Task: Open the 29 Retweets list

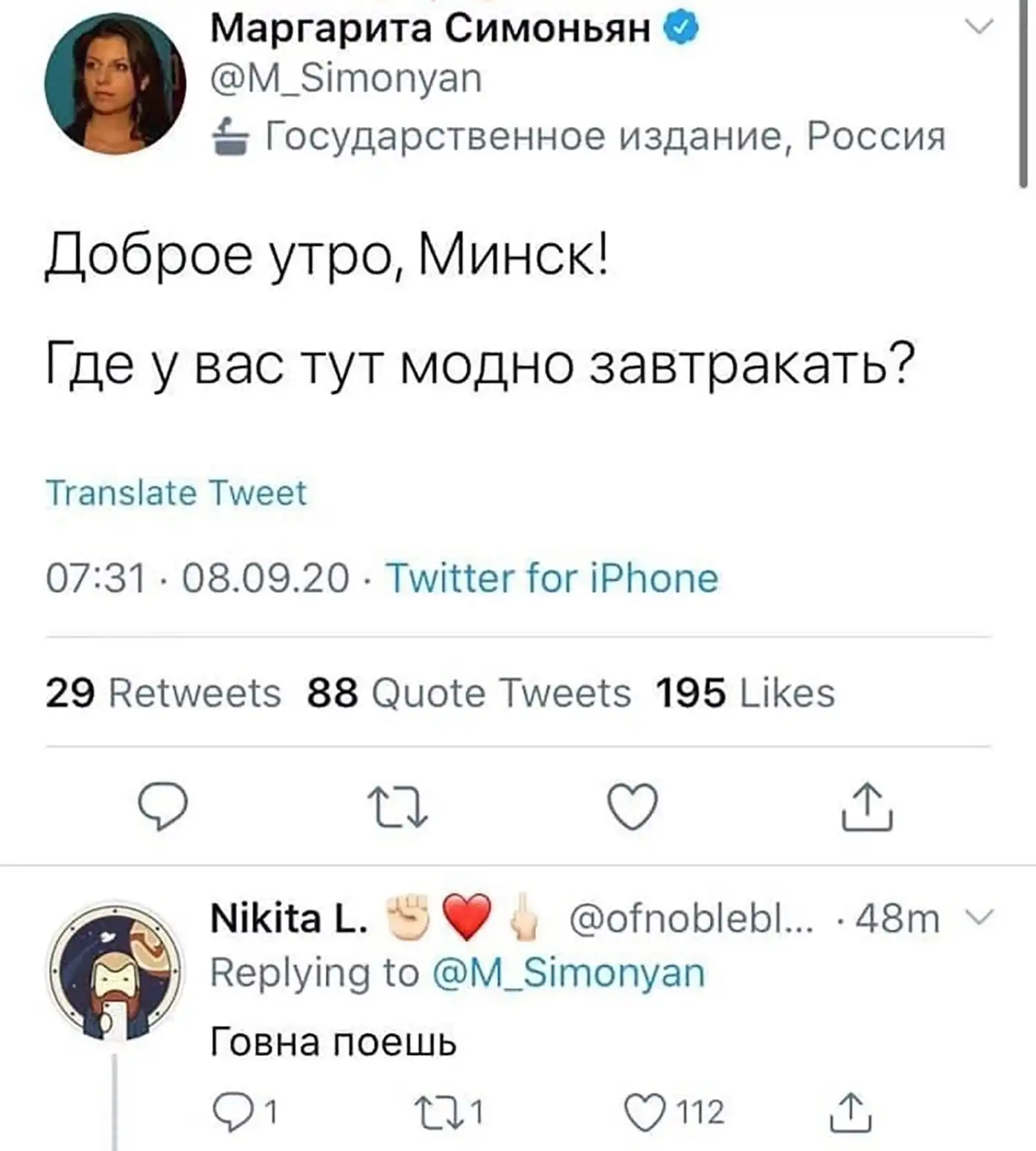Action: (x=164, y=693)
